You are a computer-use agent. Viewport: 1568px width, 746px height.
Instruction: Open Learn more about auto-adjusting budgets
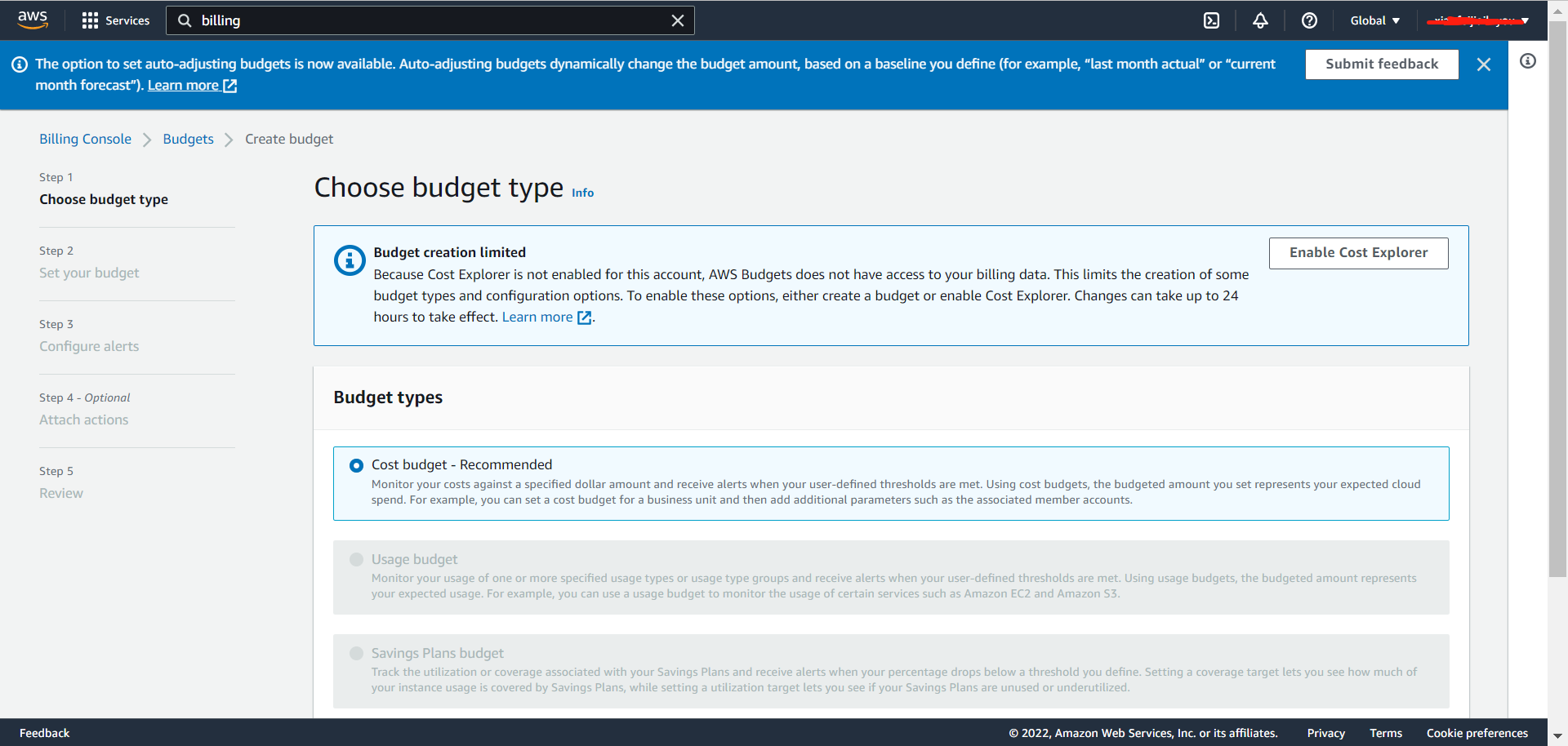192,85
